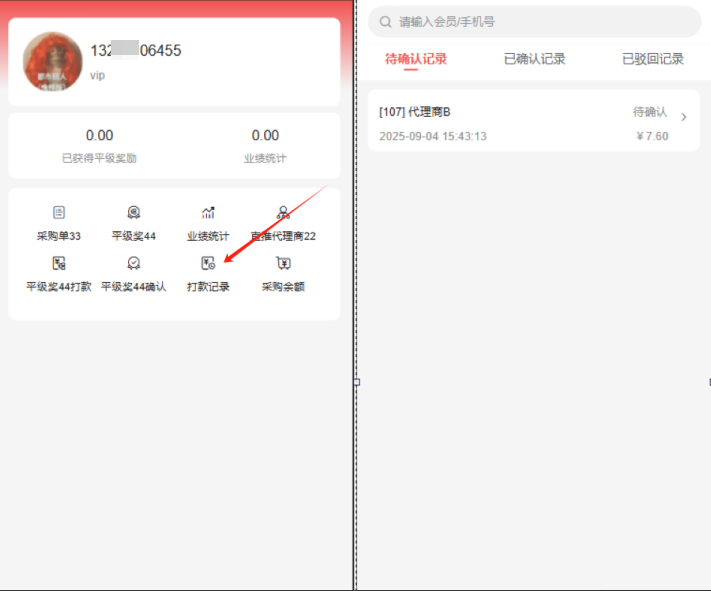Click the 已获得平级奖励 0.00 stat
Screen dimensions: 711x591
[99, 136]
